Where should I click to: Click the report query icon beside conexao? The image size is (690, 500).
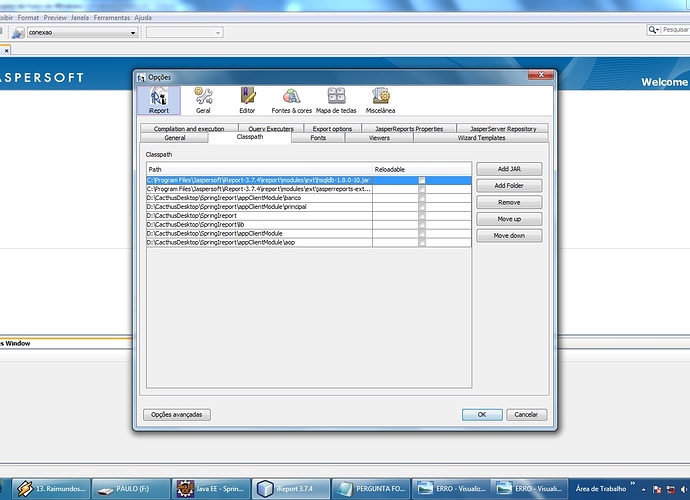pyautogui.click(x=18, y=33)
